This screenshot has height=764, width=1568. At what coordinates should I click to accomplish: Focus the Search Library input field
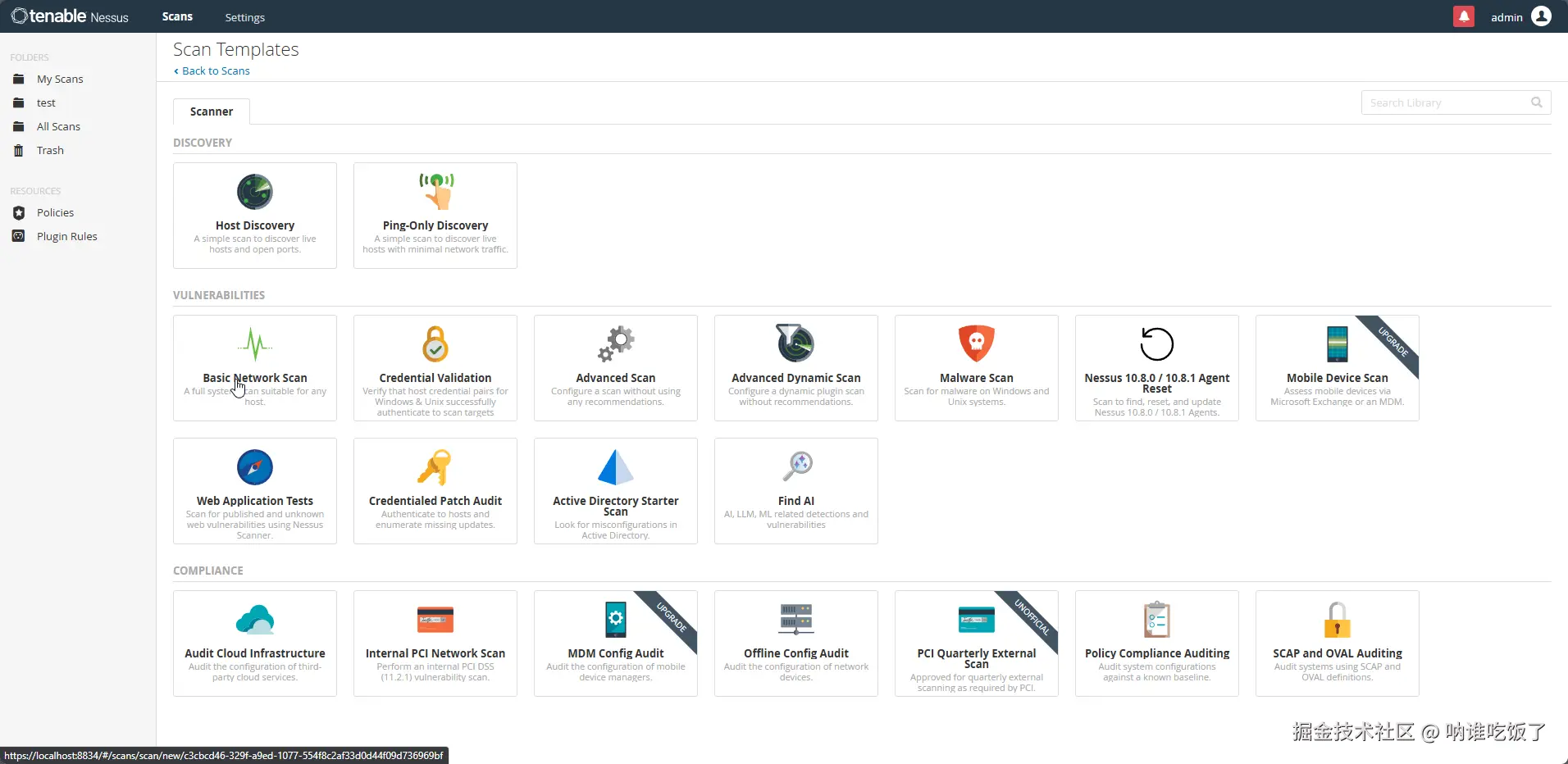pos(1456,102)
